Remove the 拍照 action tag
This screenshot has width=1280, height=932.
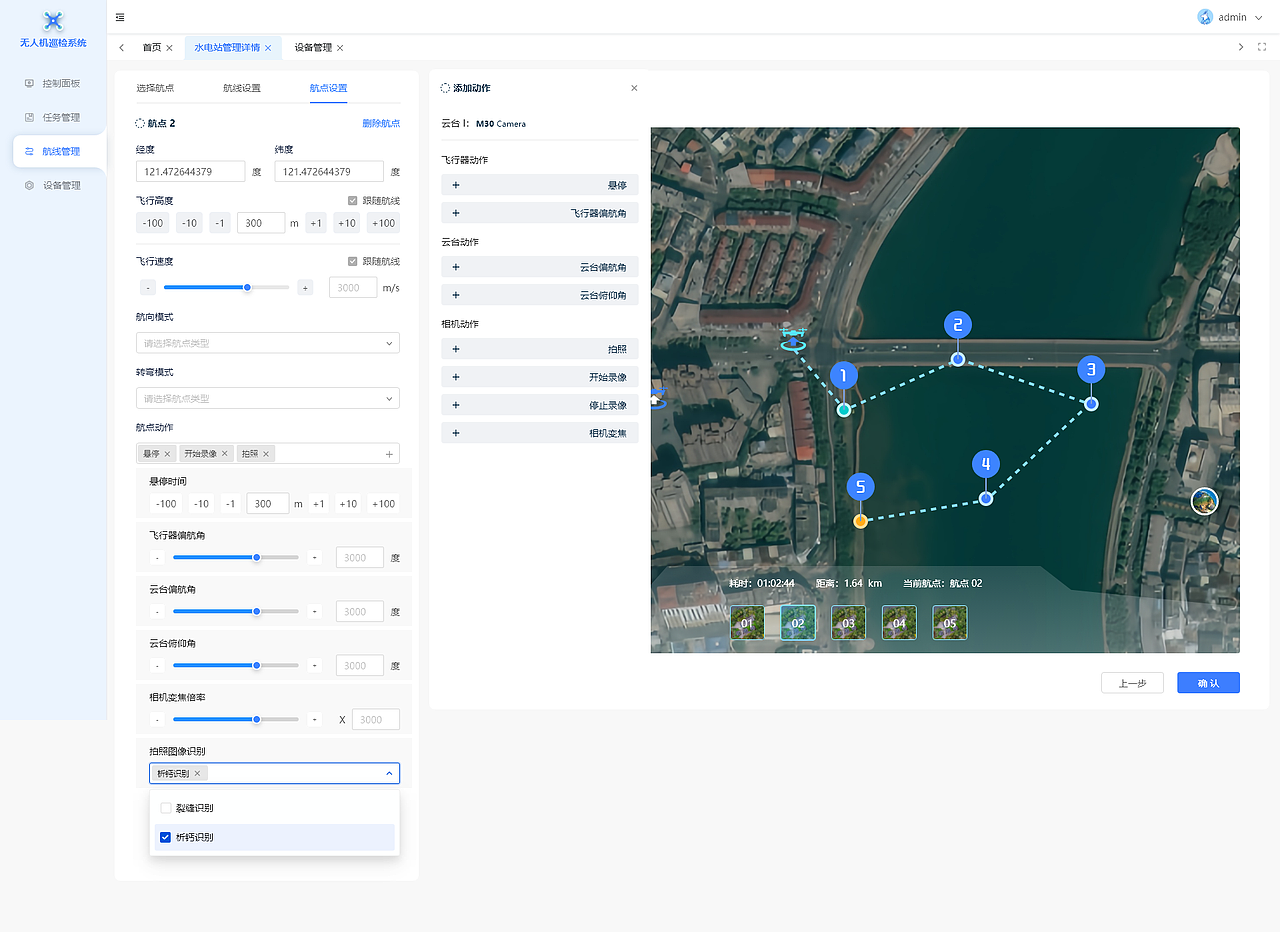(x=268, y=453)
